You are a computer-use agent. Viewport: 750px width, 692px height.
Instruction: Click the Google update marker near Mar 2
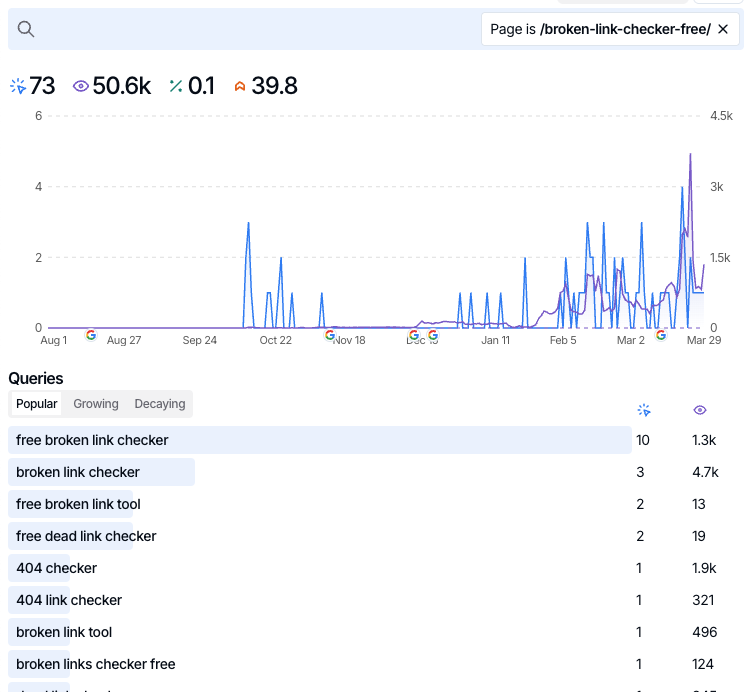tap(661, 335)
